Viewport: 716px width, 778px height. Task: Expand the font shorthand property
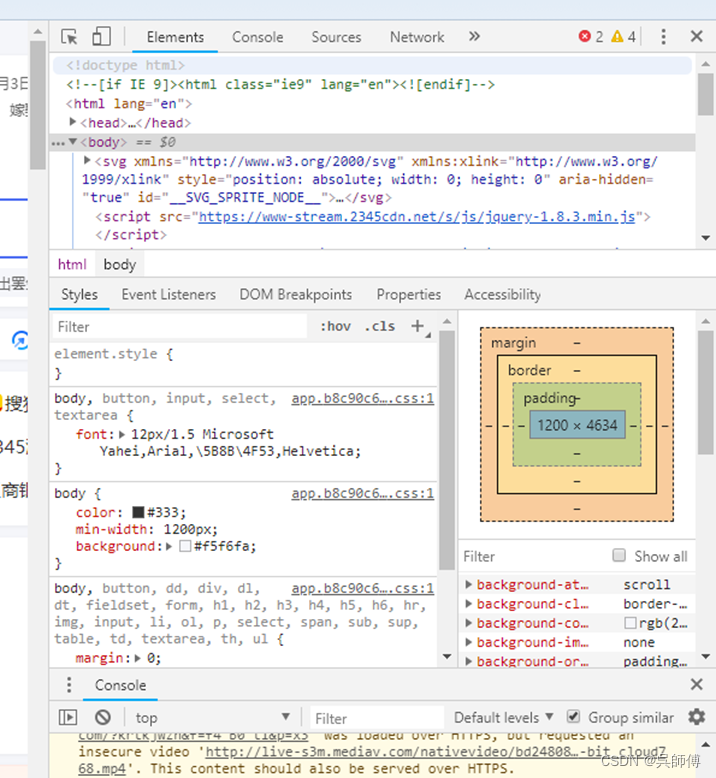pyautogui.click(x=122, y=435)
